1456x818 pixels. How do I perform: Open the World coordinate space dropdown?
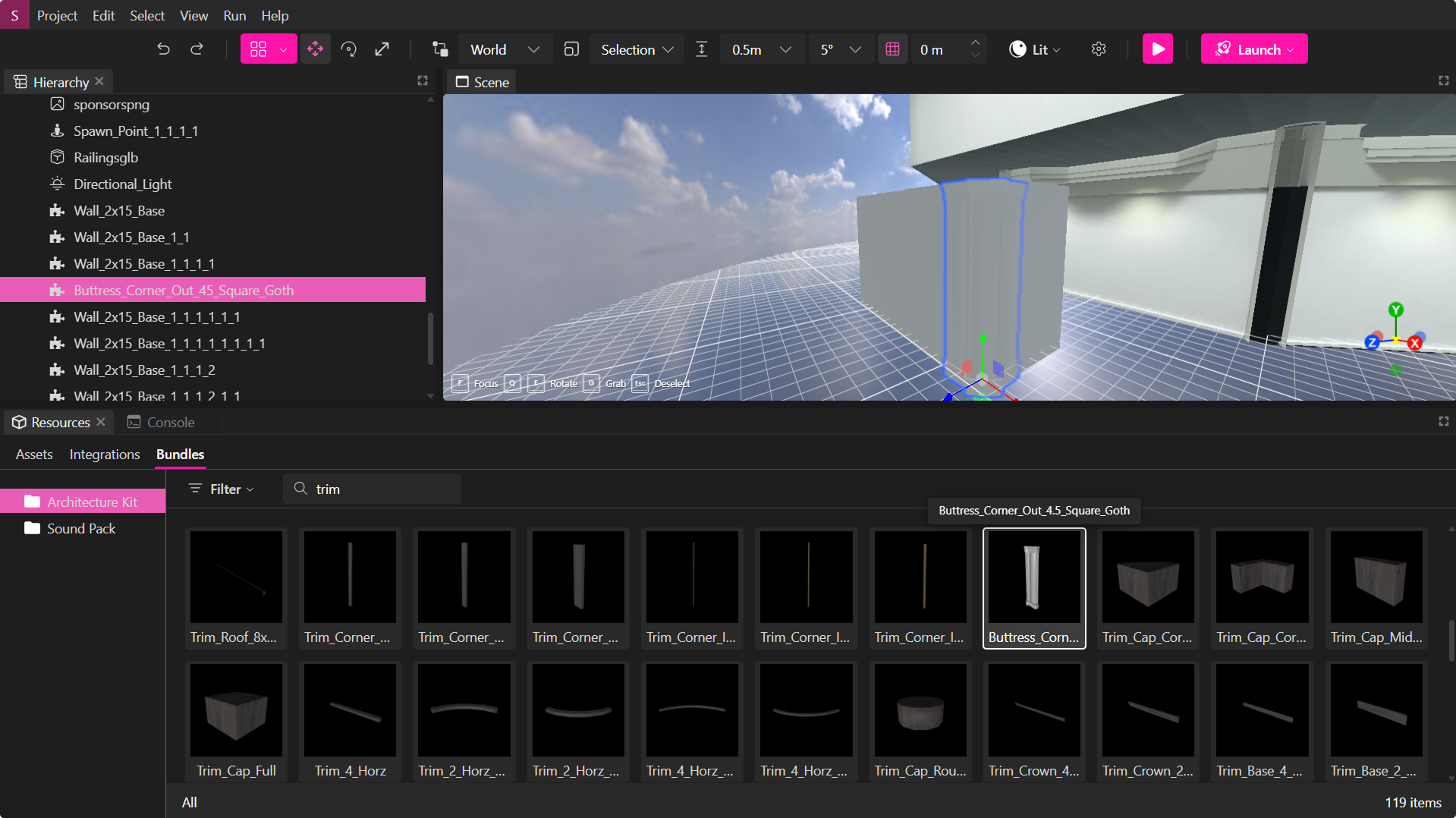pyautogui.click(x=504, y=49)
